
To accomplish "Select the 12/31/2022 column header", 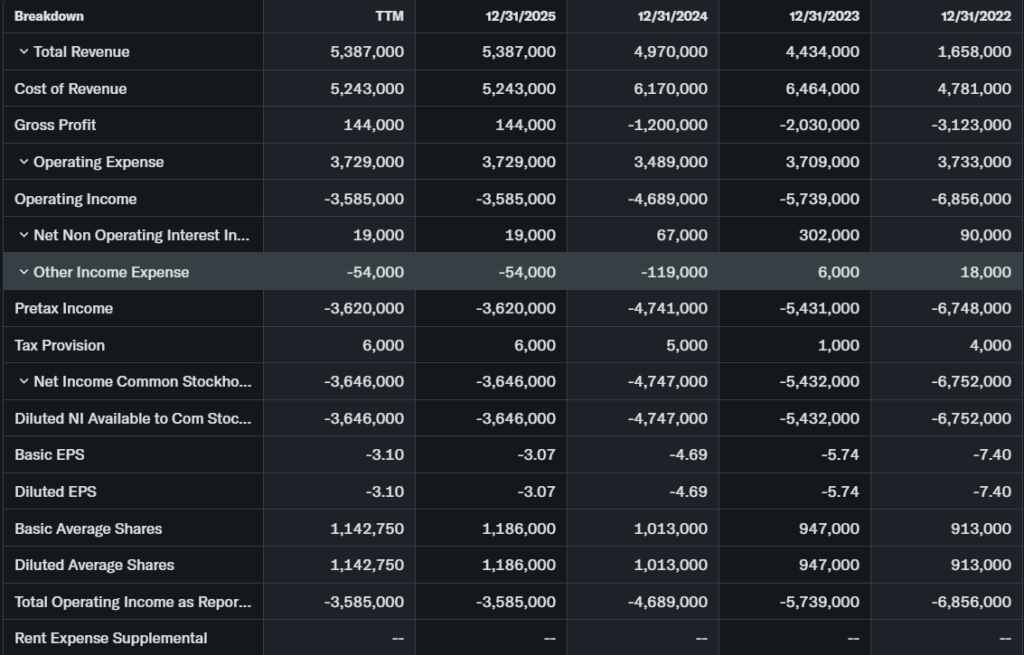I will pos(977,16).
